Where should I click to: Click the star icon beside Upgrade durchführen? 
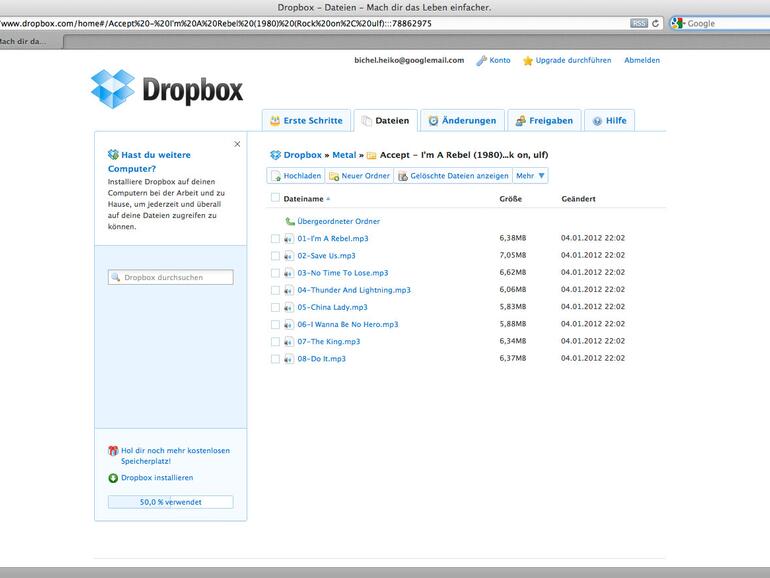[528, 60]
